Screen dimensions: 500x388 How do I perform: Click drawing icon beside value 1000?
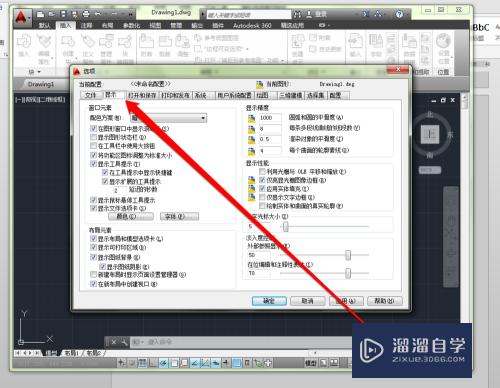pos(251,118)
